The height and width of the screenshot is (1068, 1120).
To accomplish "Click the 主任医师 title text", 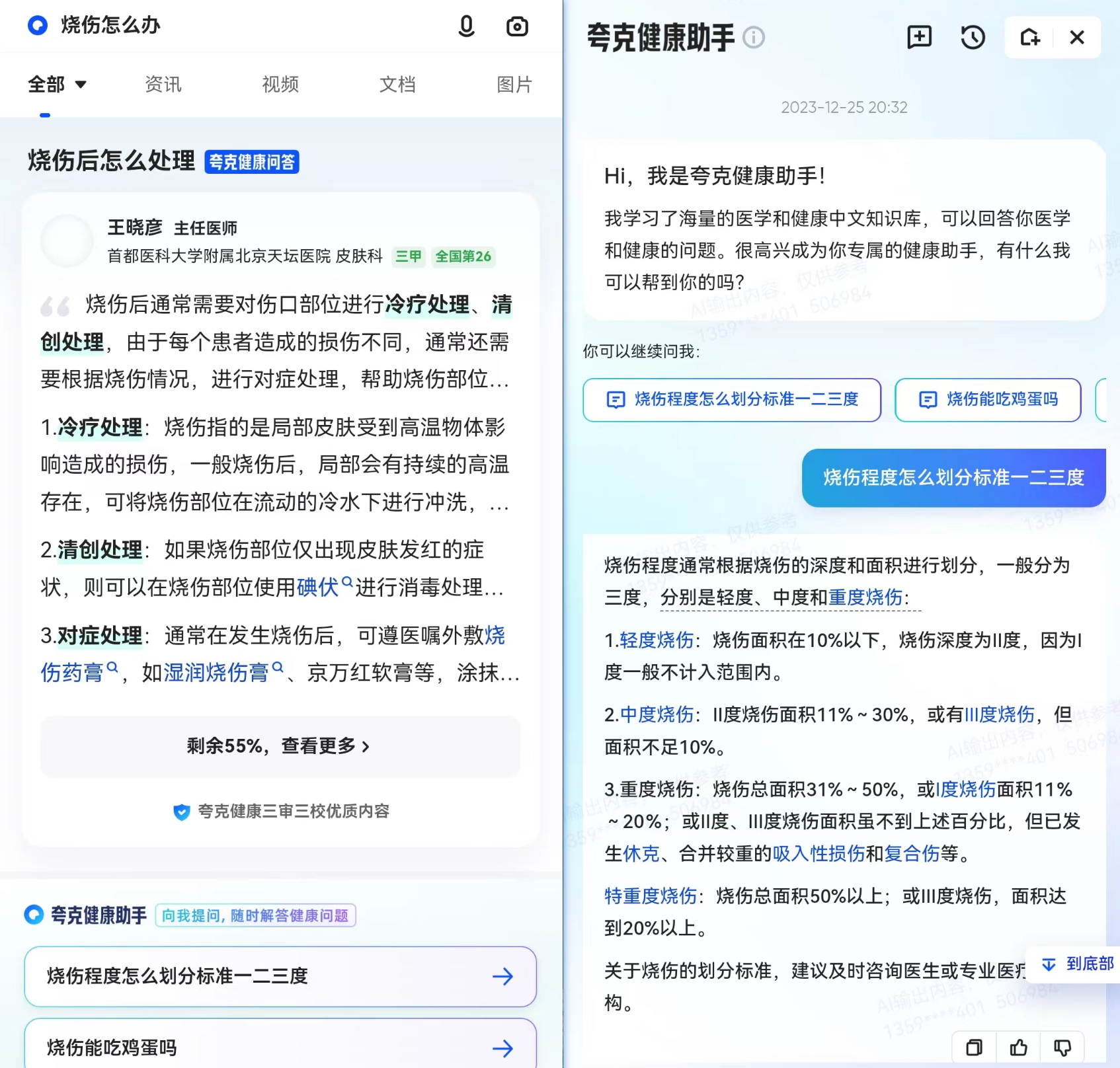I will pyautogui.click(x=205, y=228).
